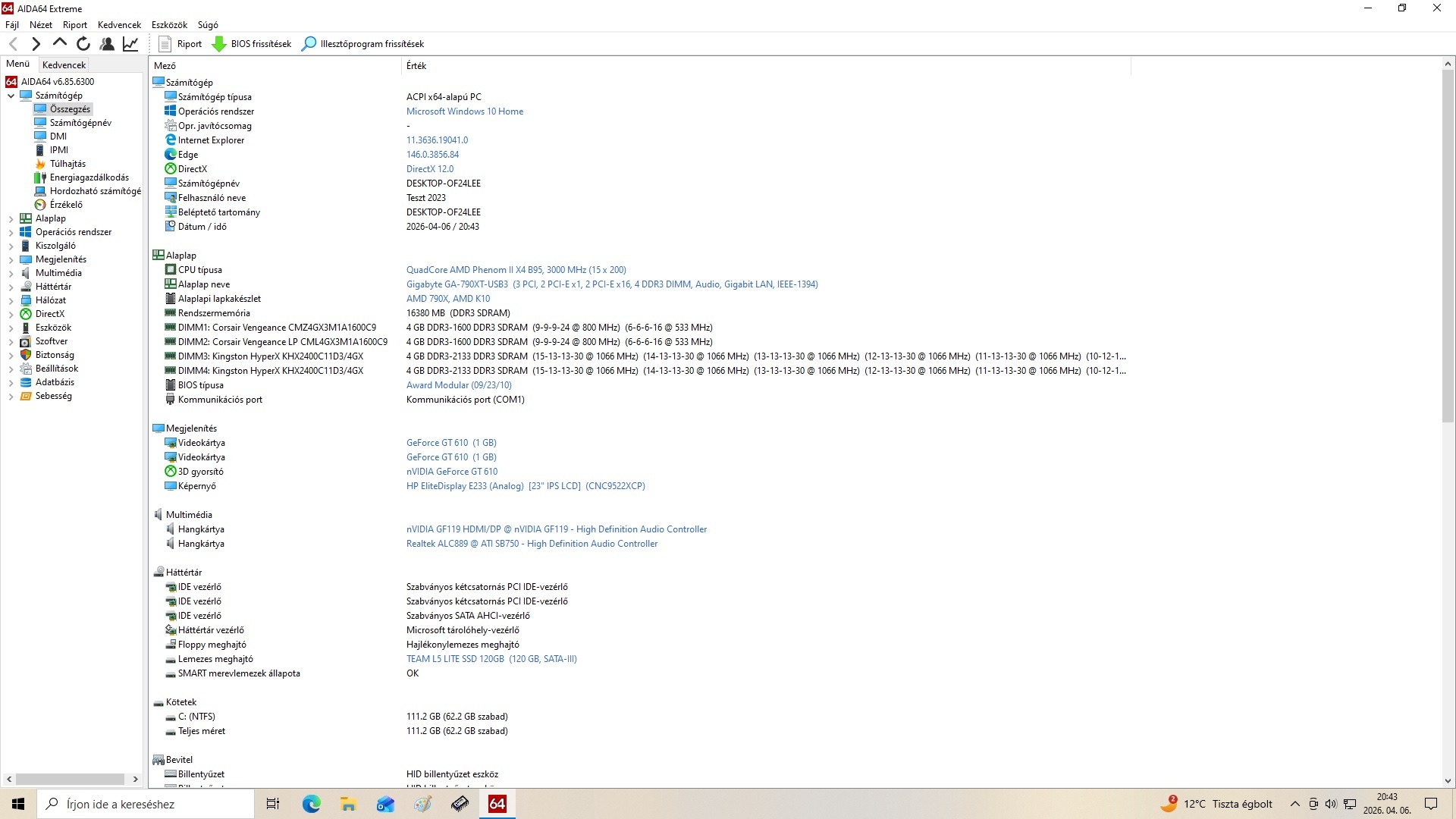This screenshot has height=819, width=1456.
Task: Expand the Háttértár tree node
Action: (11, 287)
